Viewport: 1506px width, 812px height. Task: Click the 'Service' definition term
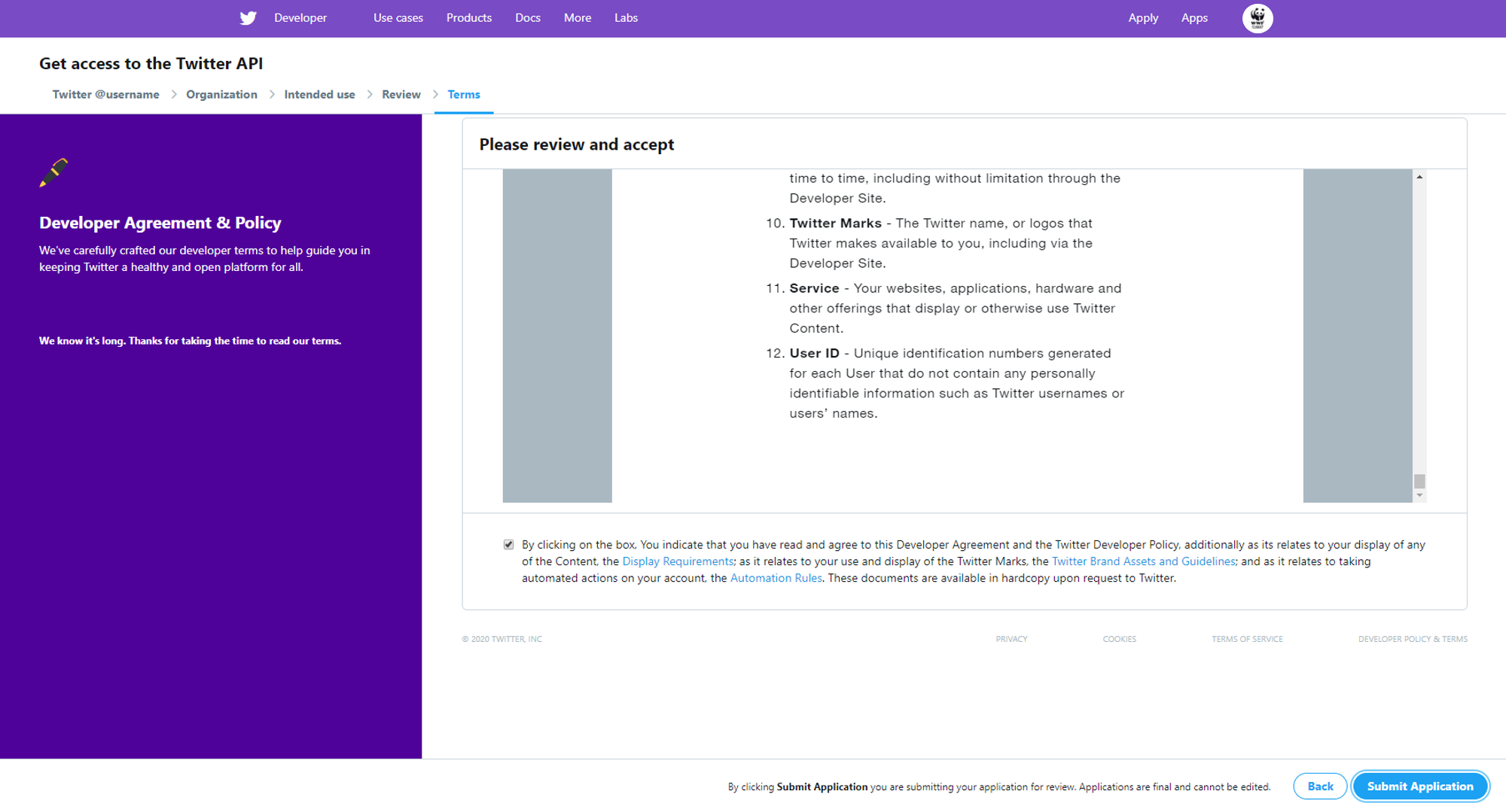coord(814,288)
